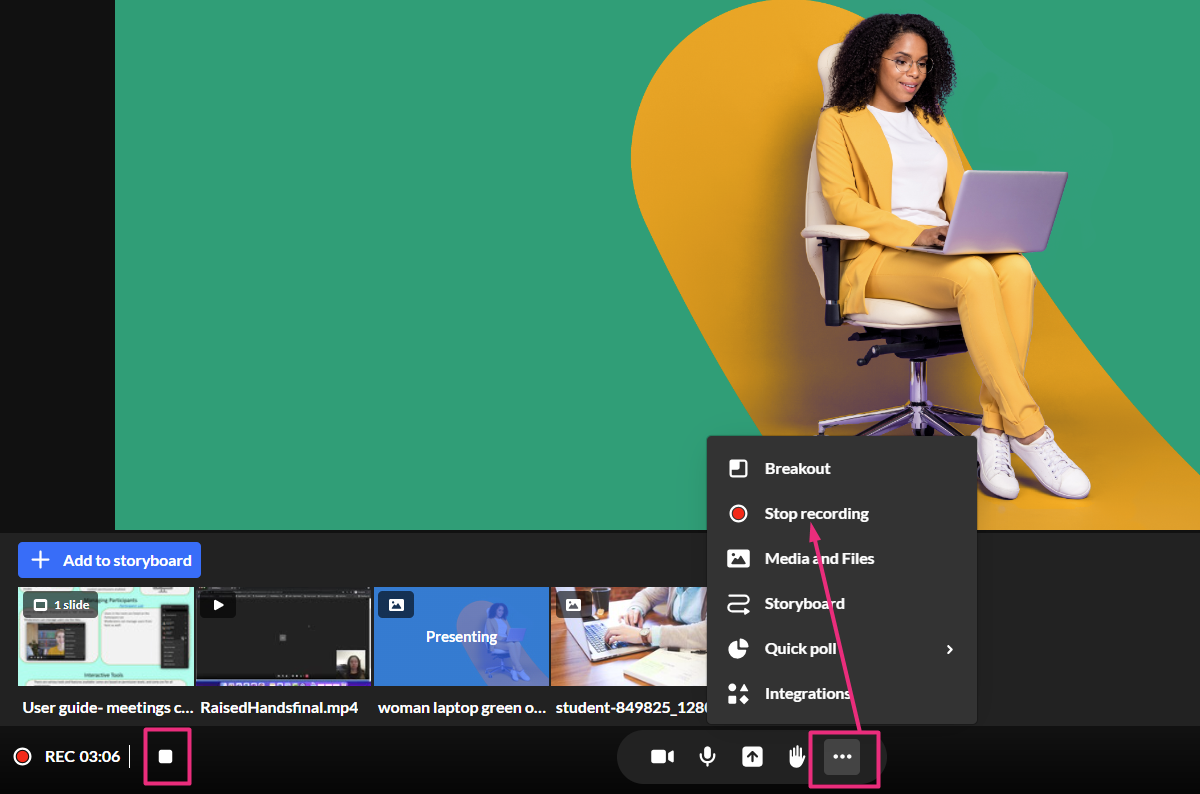Select the User guide slide thumbnail
Viewport: 1200px width, 794px height.
tap(106, 637)
